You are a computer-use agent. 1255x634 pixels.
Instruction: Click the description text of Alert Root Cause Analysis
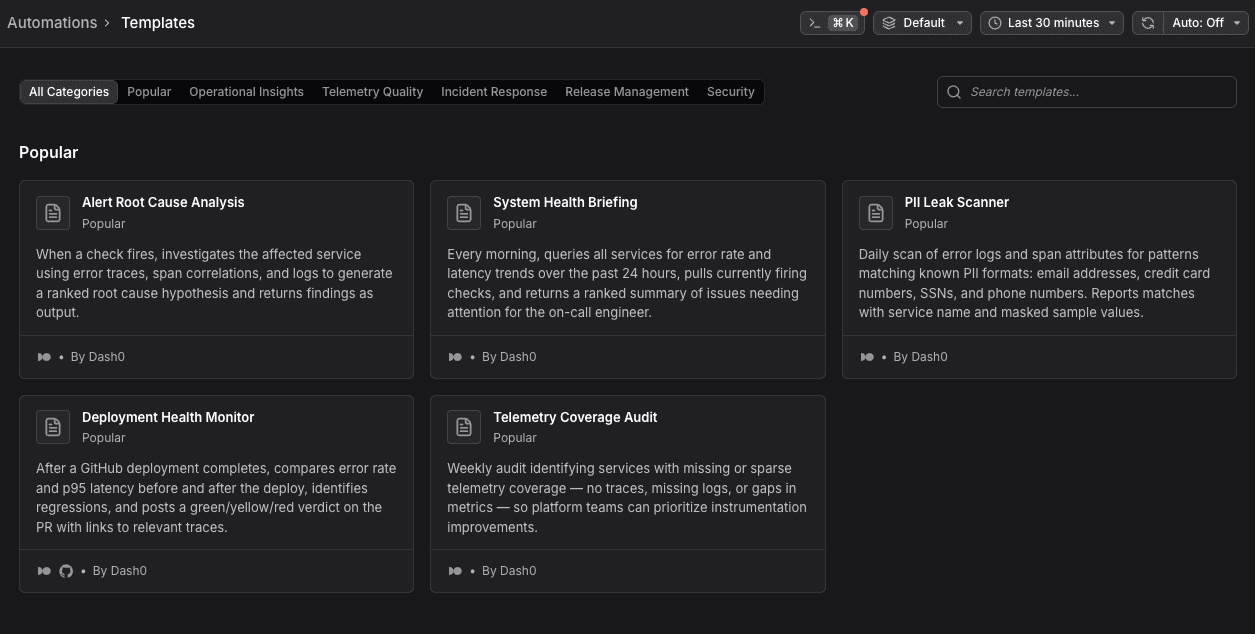215,283
